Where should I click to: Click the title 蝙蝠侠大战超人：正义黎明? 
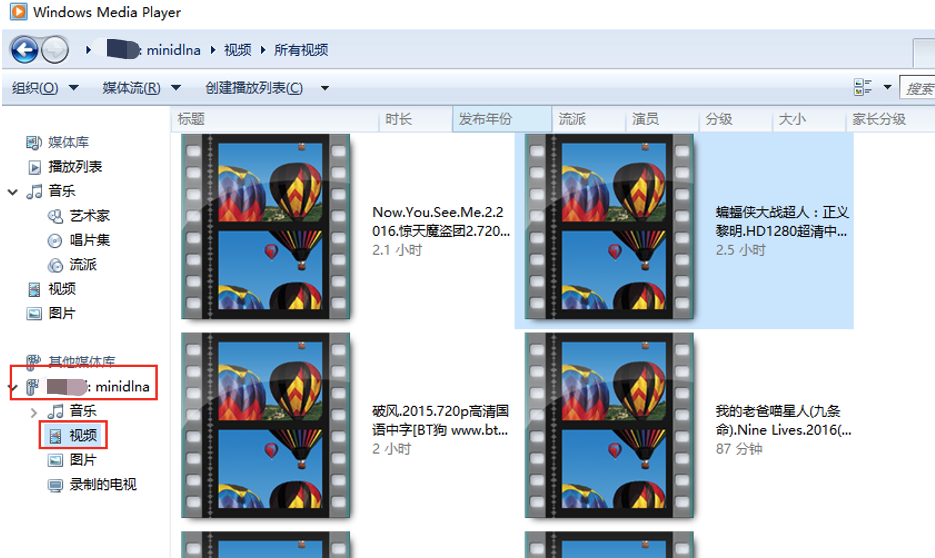click(782, 222)
